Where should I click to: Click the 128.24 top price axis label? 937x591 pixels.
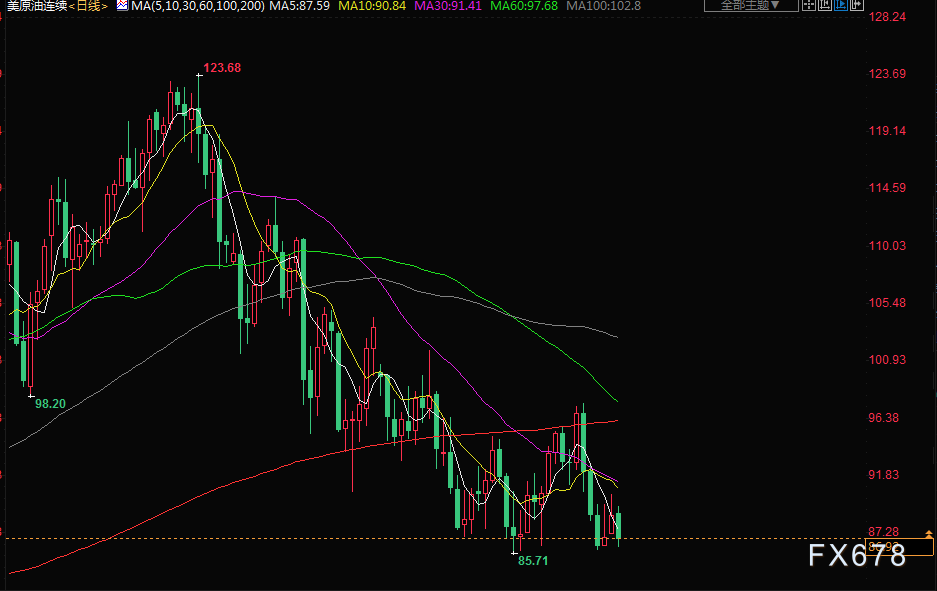(888, 17)
